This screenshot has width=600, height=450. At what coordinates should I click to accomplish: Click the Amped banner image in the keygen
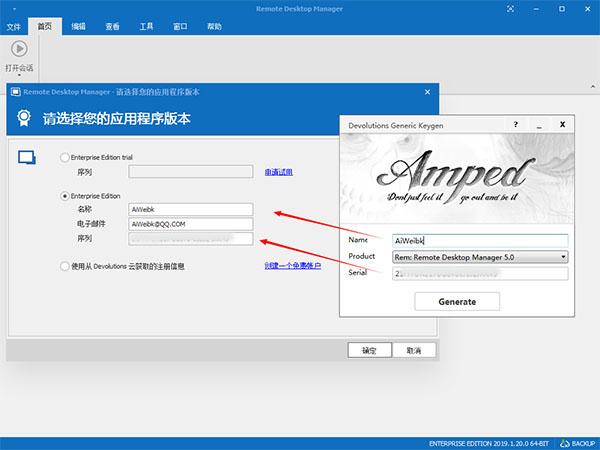(457, 178)
